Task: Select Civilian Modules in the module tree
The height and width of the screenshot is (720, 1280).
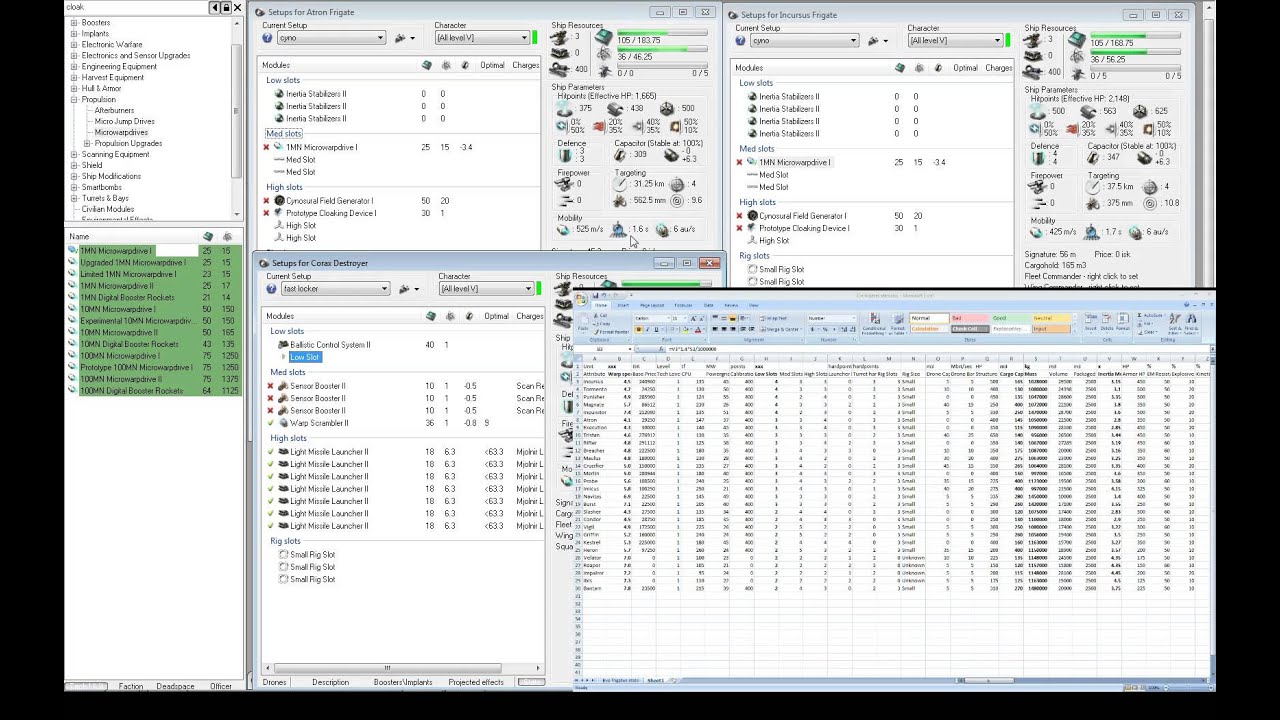Action: pos(108,209)
